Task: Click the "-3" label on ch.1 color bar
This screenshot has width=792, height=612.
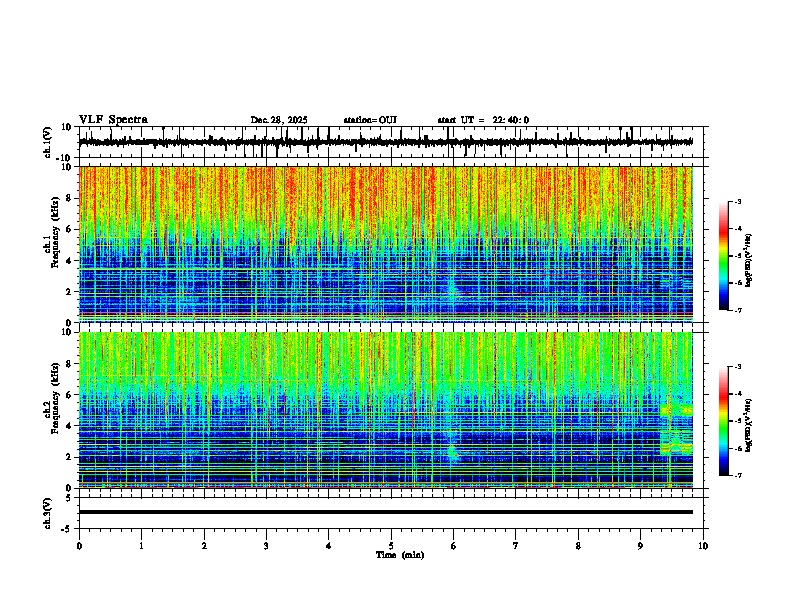Action: pyautogui.click(x=737, y=202)
